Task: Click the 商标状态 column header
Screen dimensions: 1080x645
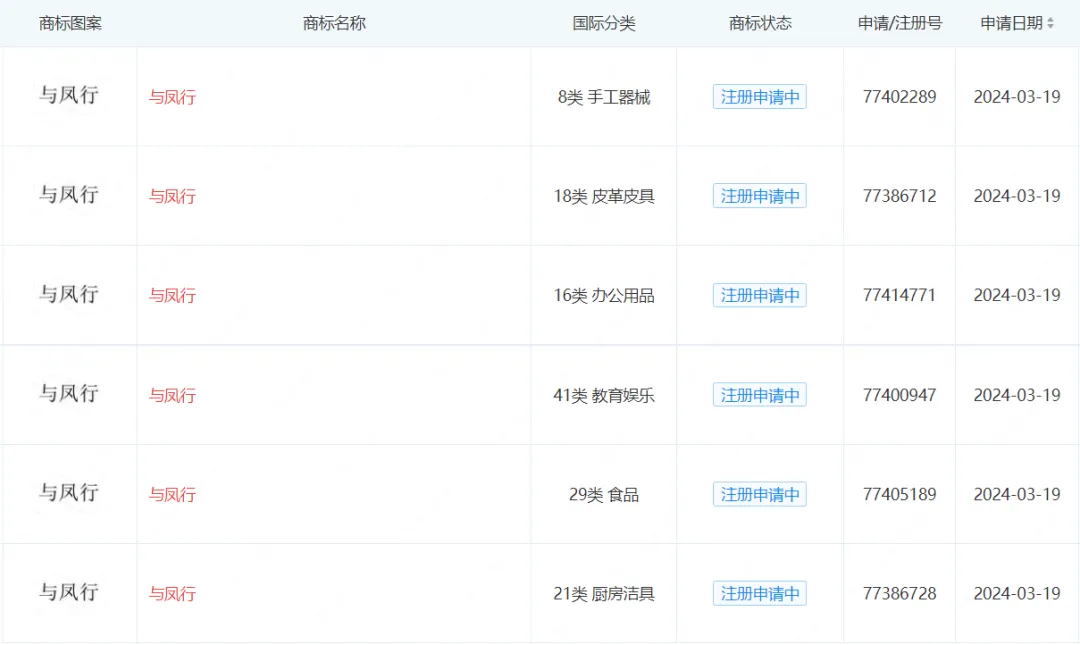Action: (x=760, y=23)
